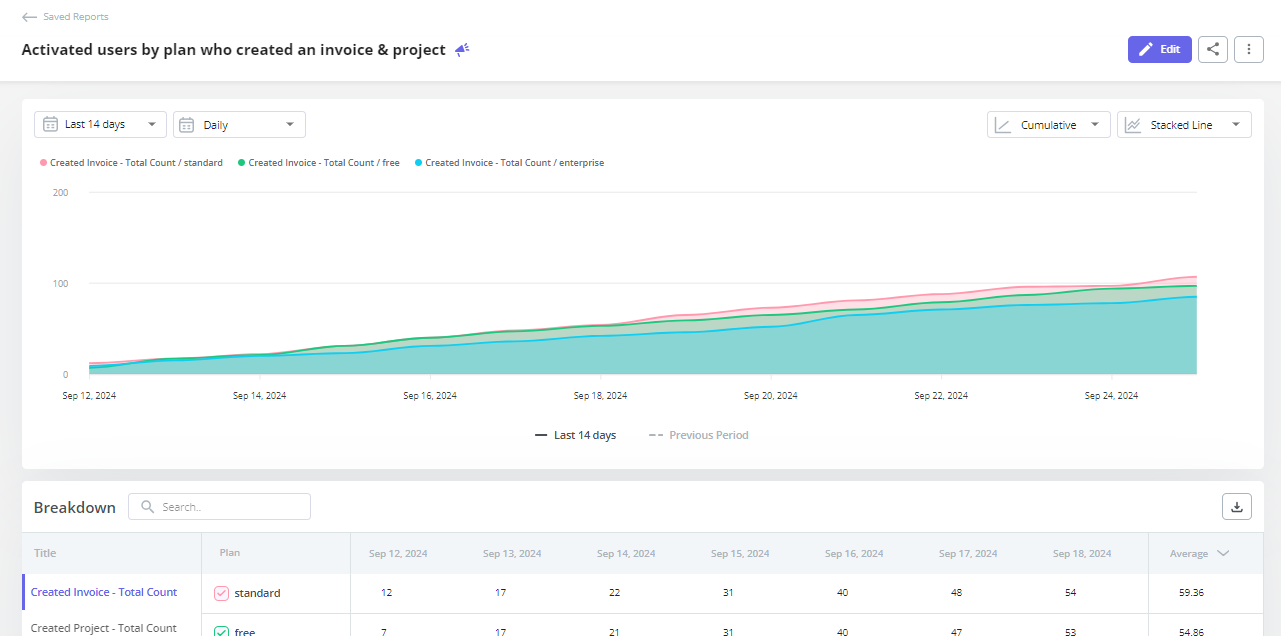Go to Saved Reports link

(x=76, y=17)
